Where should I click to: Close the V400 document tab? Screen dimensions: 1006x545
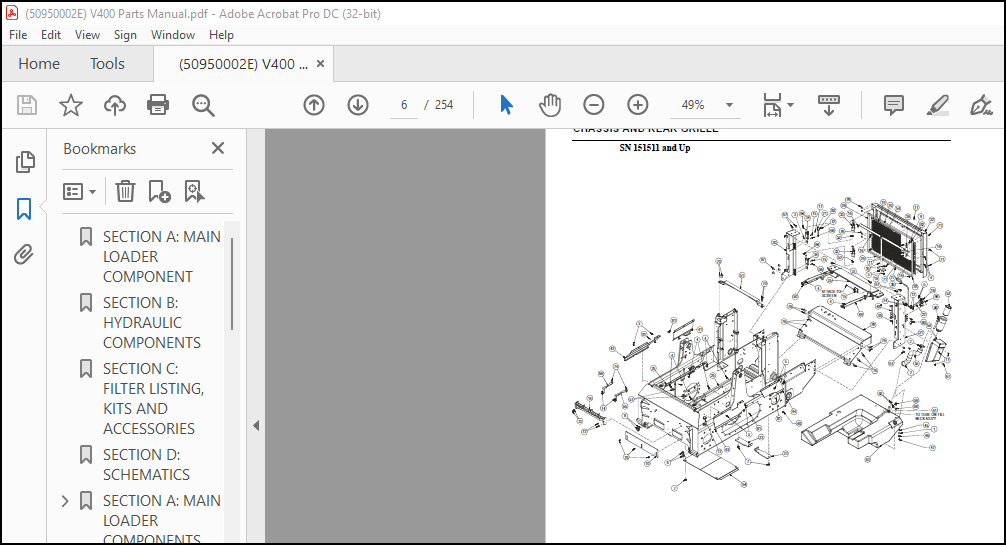(321, 64)
